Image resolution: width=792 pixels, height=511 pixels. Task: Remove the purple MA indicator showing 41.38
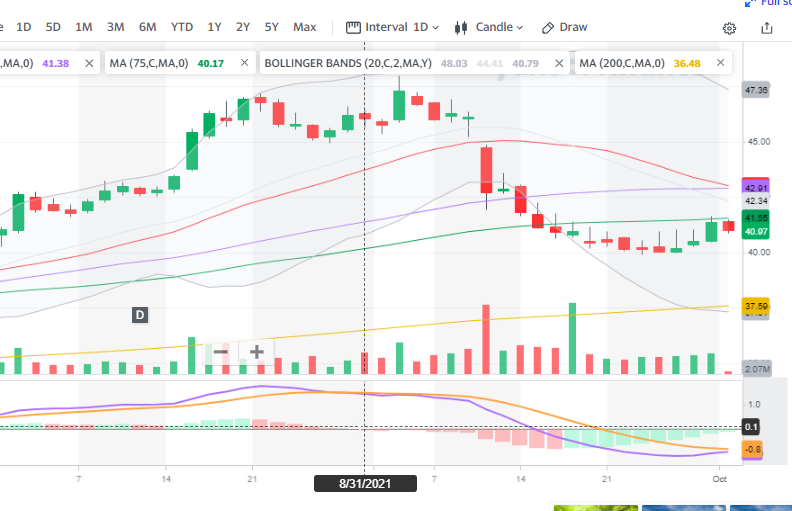pyautogui.click(x=89, y=64)
